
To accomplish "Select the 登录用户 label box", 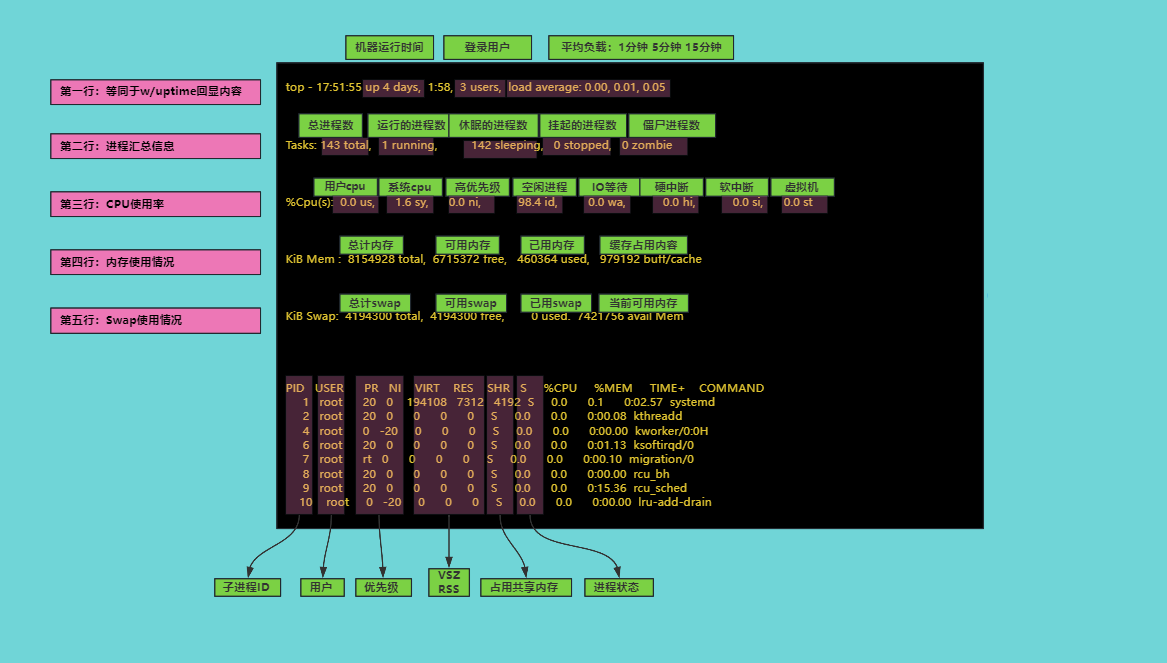I will tap(487, 47).
